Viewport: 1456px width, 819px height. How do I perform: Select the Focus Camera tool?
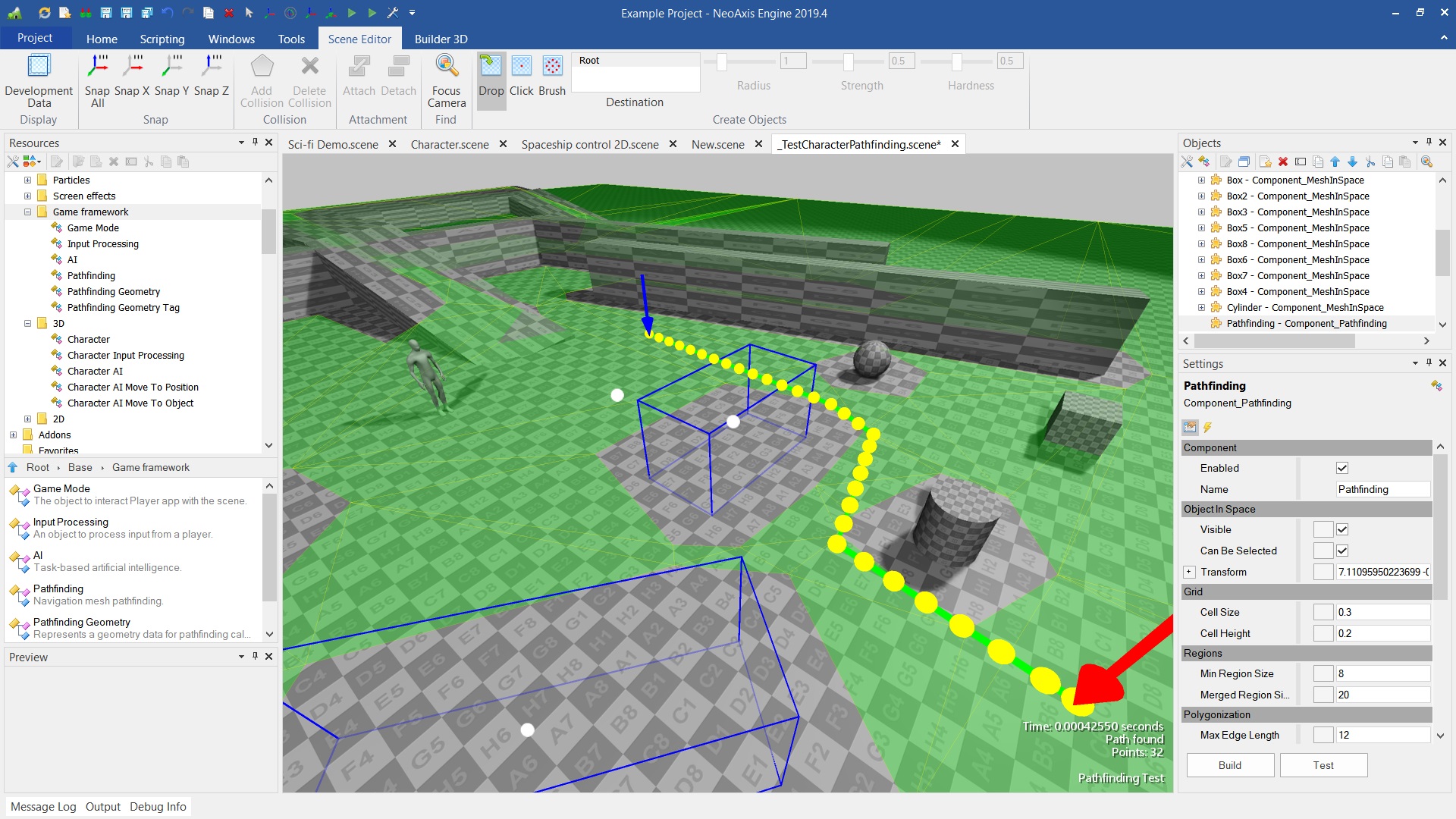(x=447, y=67)
